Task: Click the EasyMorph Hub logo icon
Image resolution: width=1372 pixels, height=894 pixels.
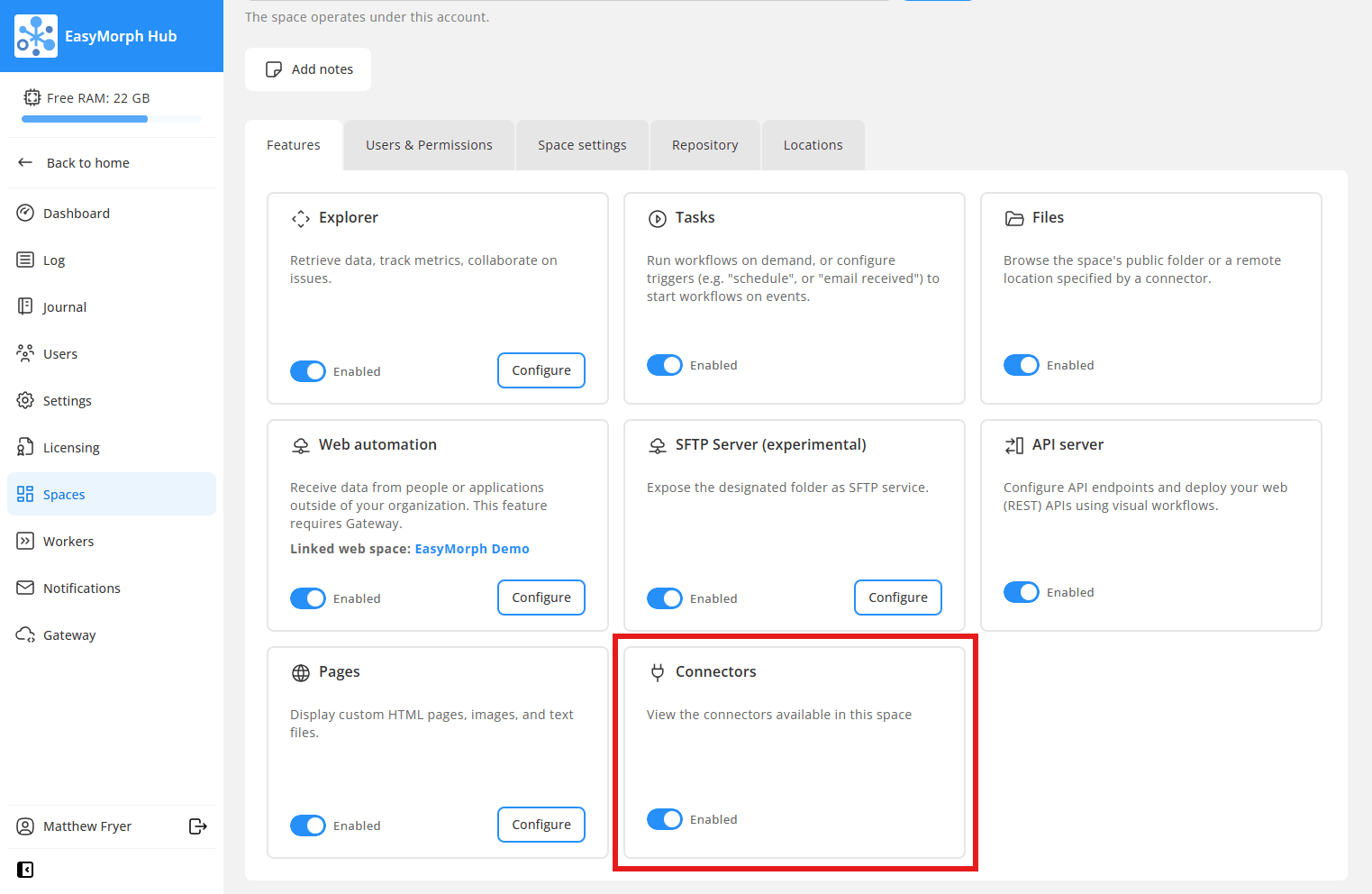Action: 36,36
